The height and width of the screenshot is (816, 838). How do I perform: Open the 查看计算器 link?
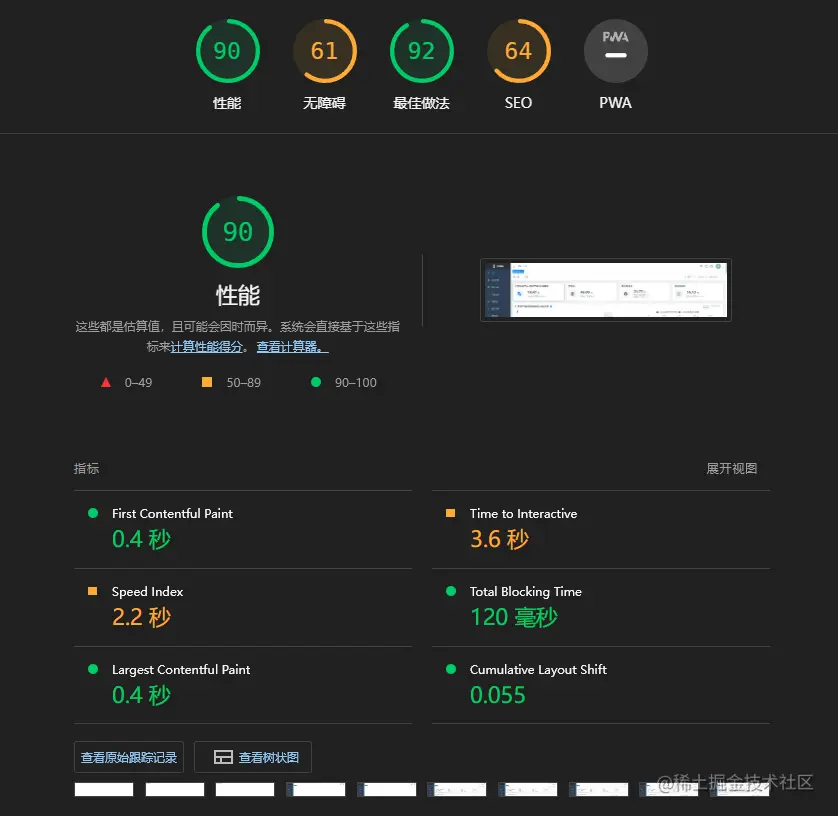[x=292, y=347]
